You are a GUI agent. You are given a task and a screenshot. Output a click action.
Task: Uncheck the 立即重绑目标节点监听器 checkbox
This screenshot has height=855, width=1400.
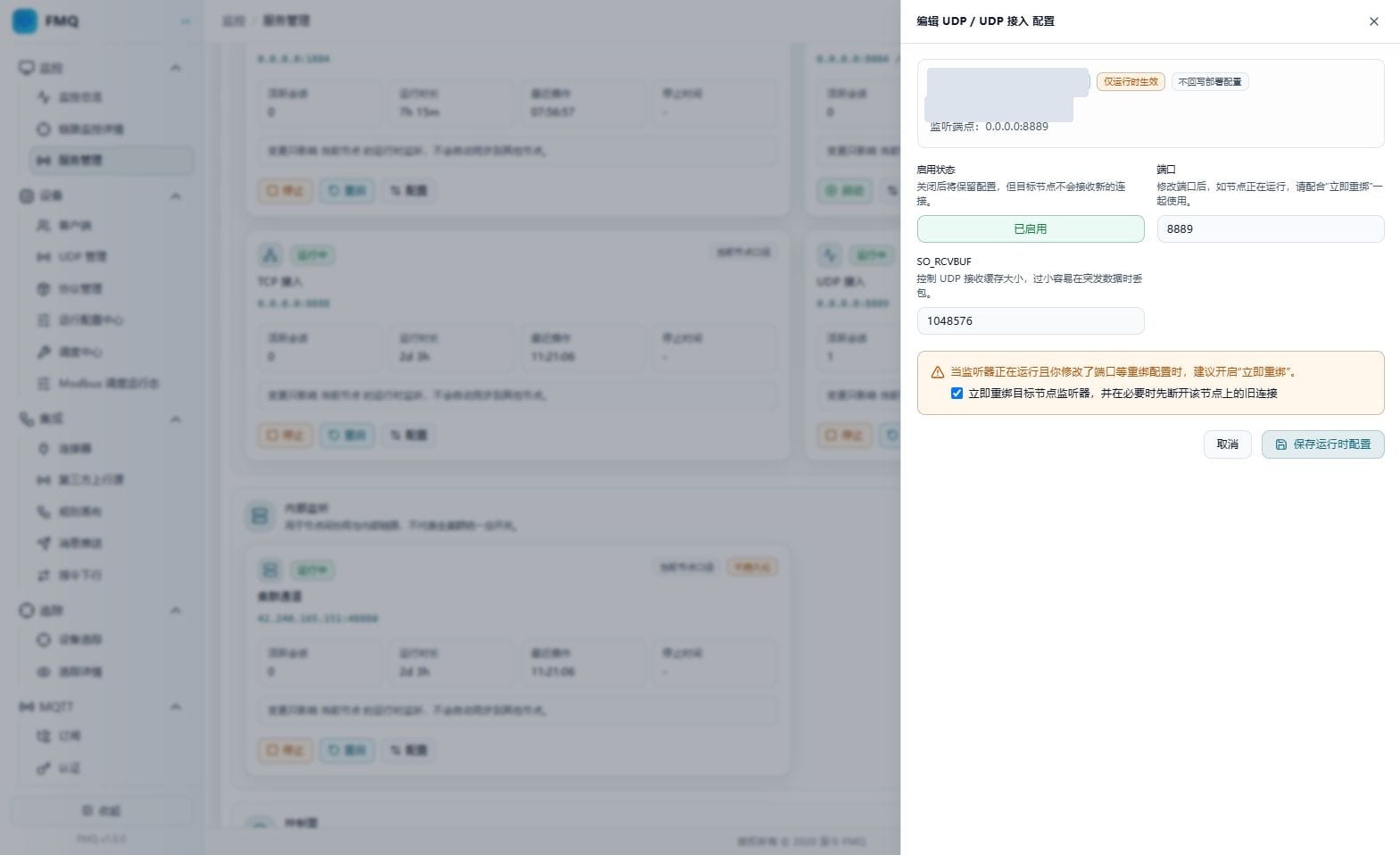coord(957,393)
